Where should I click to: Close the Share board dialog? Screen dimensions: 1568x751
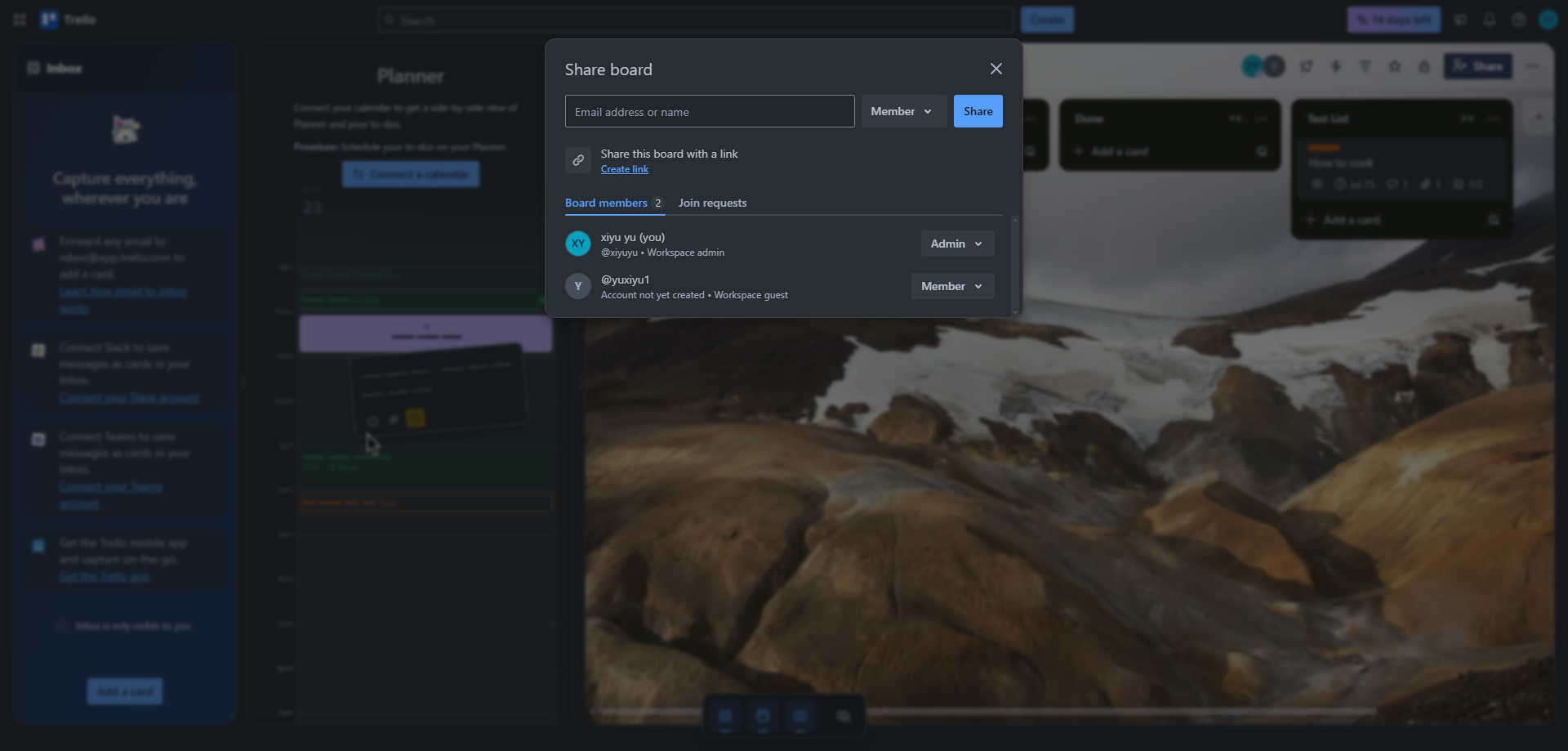(x=996, y=69)
